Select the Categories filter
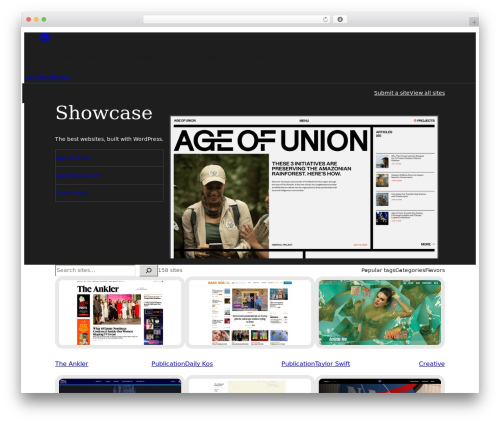The image size is (500, 423). click(x=410, y=270)
